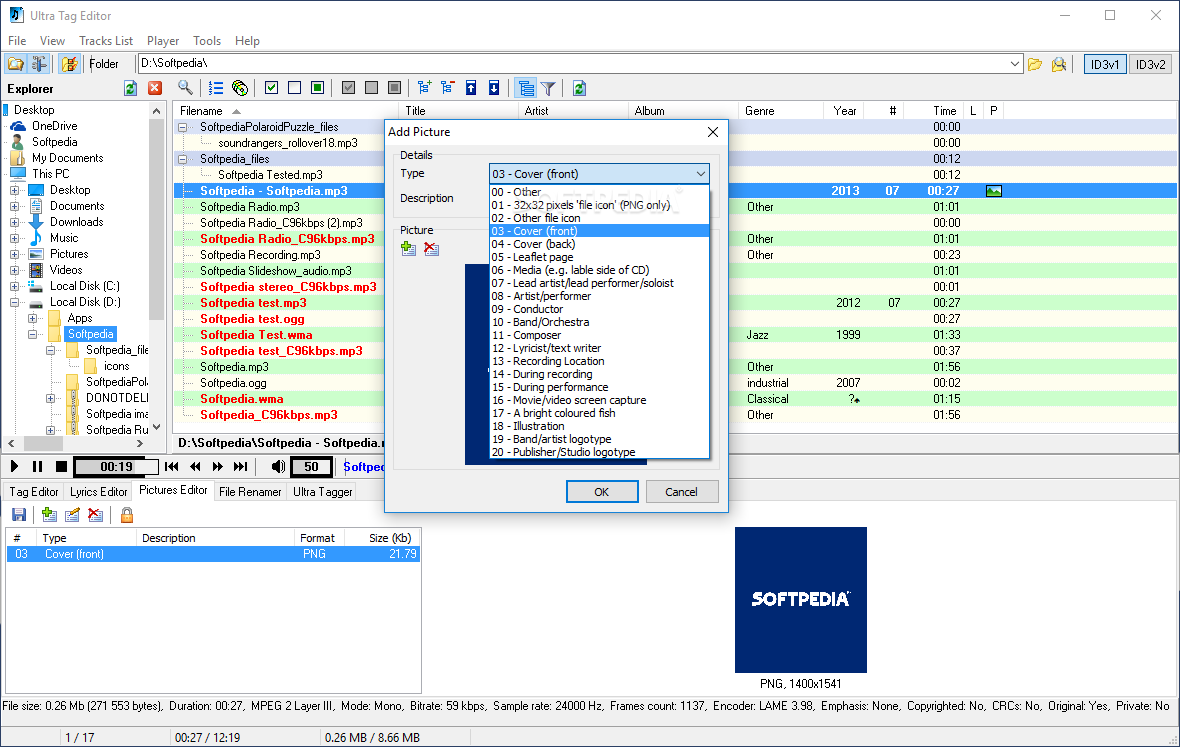Click the move up arrow icon in toolbar
Image resolution: width=1180 pixels, height=747 pixels.
(471, 88)
